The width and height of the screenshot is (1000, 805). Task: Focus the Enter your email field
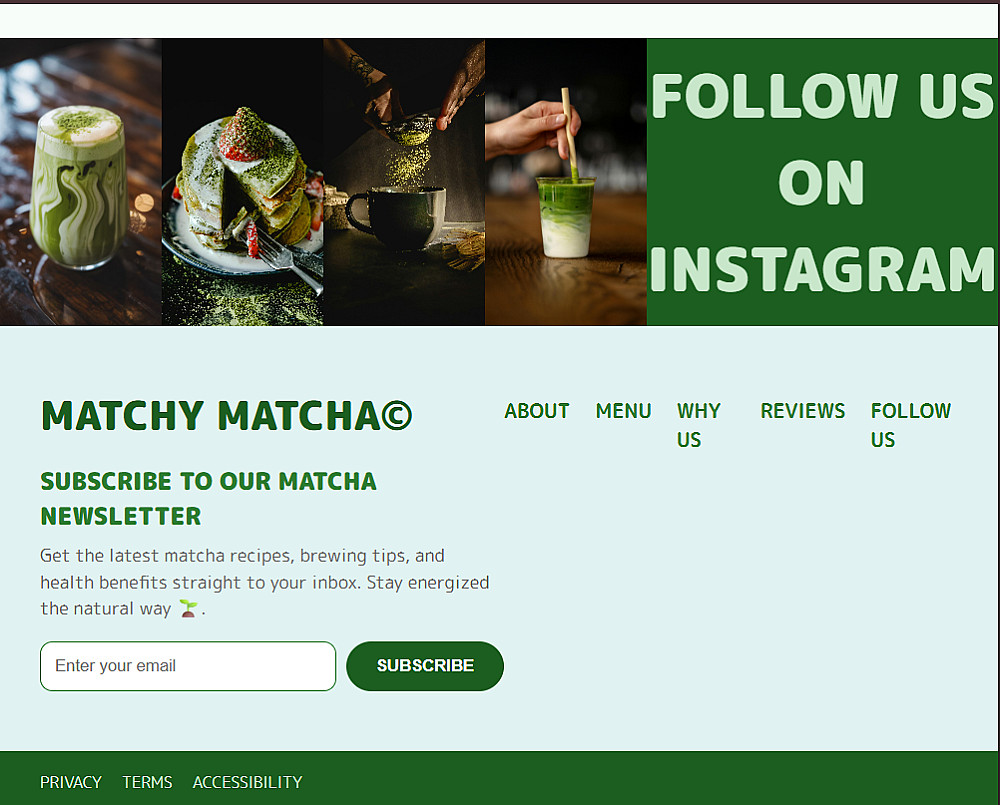click(x=188, y=666)
